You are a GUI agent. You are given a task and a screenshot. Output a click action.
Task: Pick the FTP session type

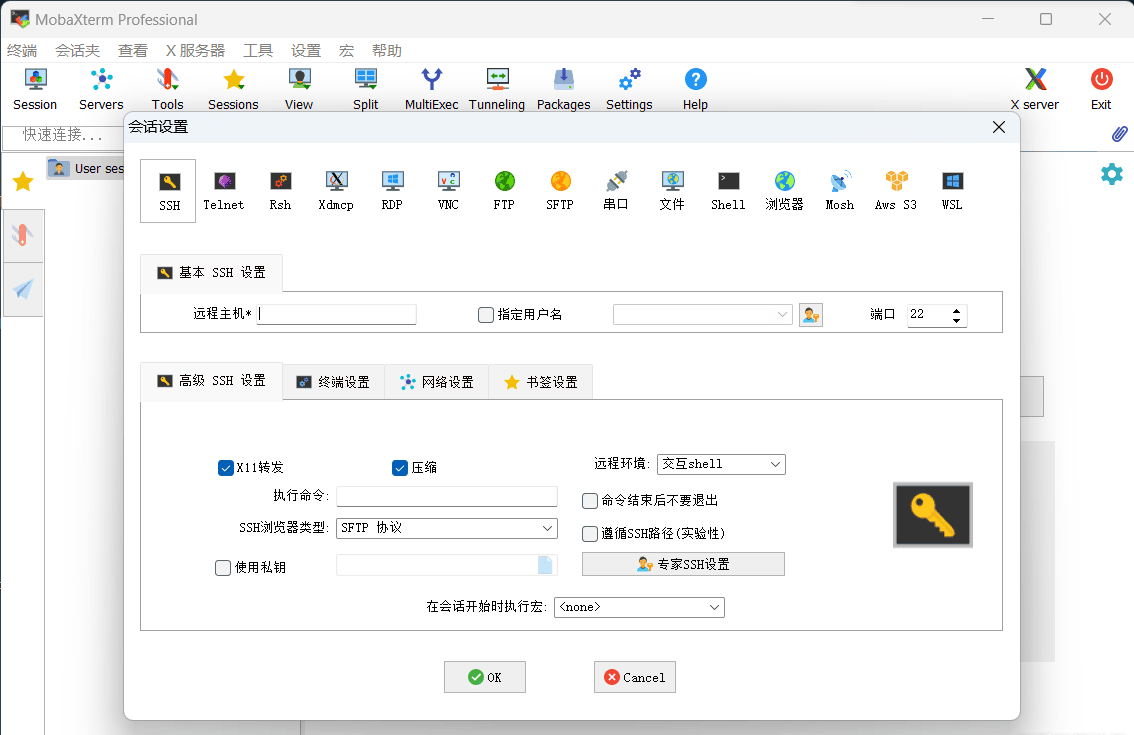point(504,190)
